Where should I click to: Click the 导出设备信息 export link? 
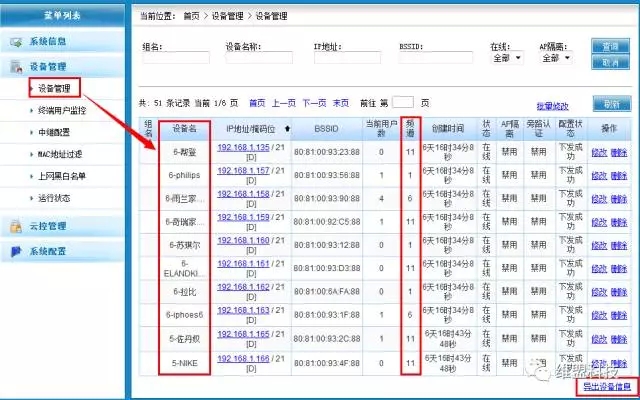click(606, 386)
